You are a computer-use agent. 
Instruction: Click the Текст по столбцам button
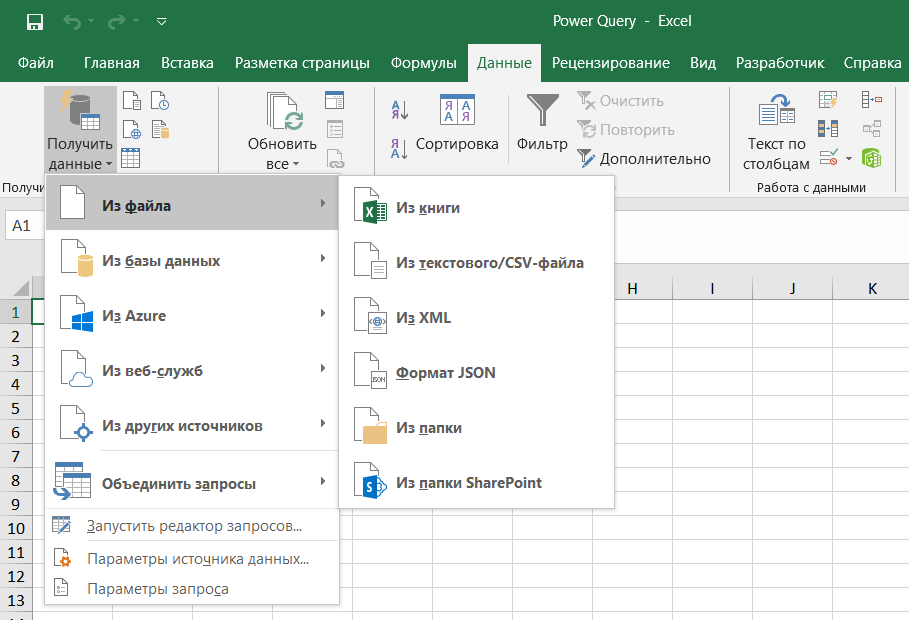776,132
